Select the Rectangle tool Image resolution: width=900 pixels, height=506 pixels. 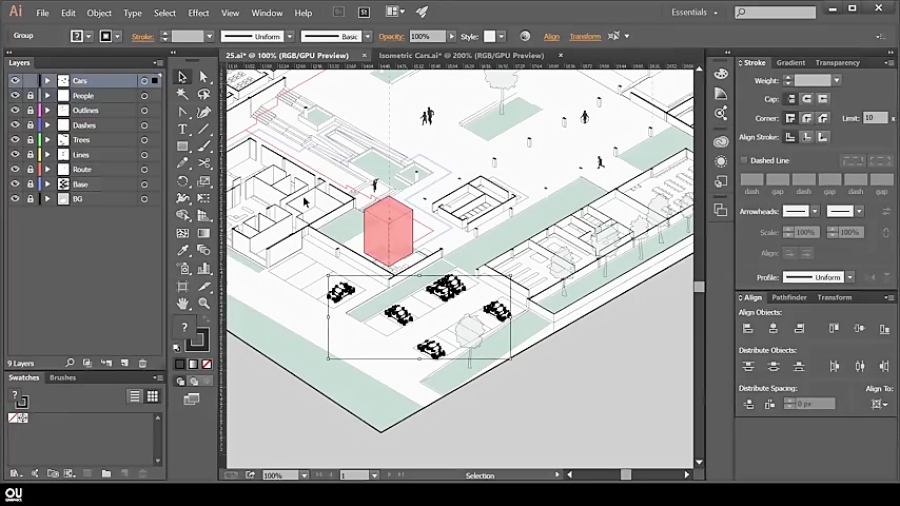[x=183, y=147]
